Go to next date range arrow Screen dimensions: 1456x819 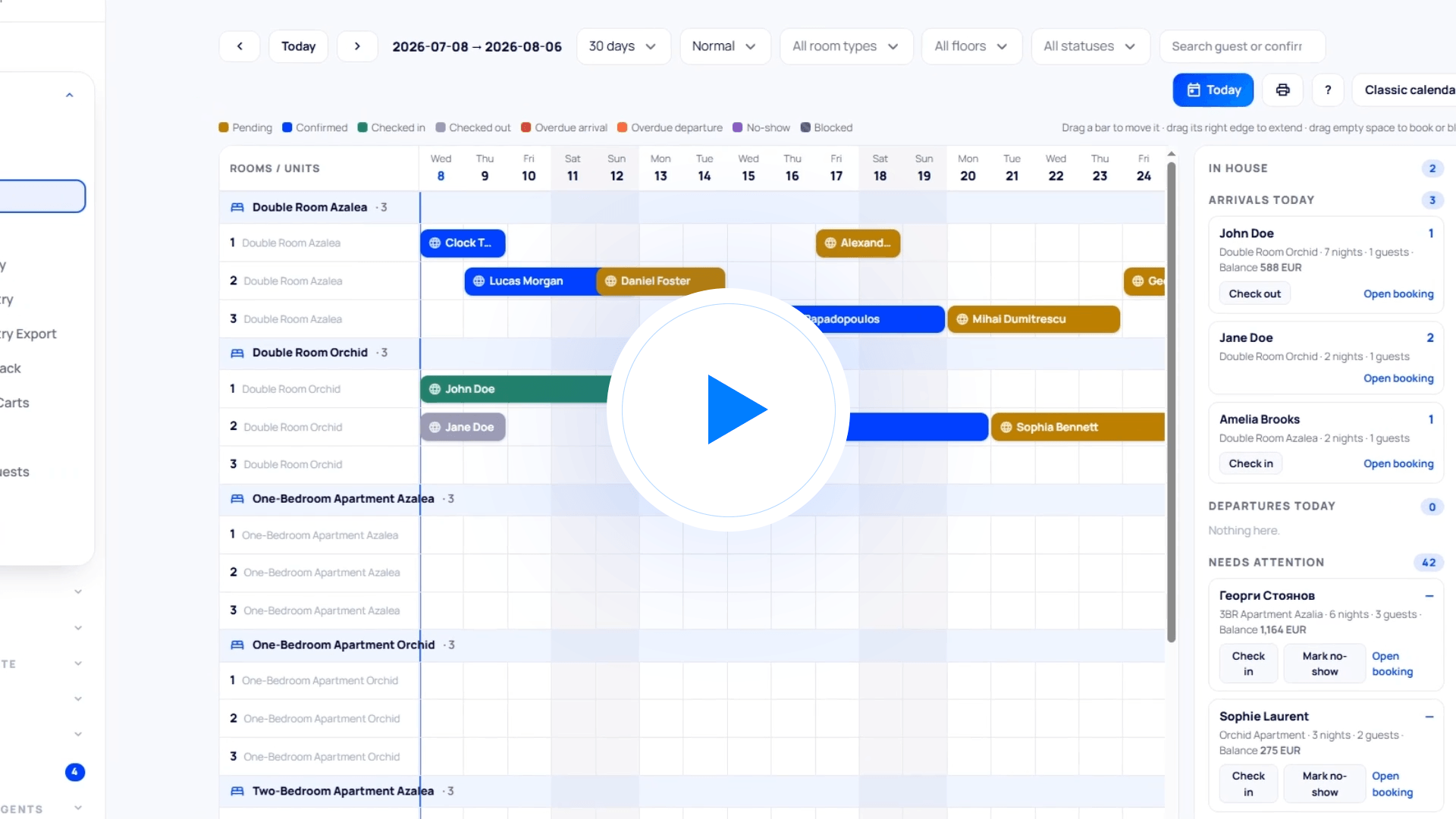(x=357, y=46)
